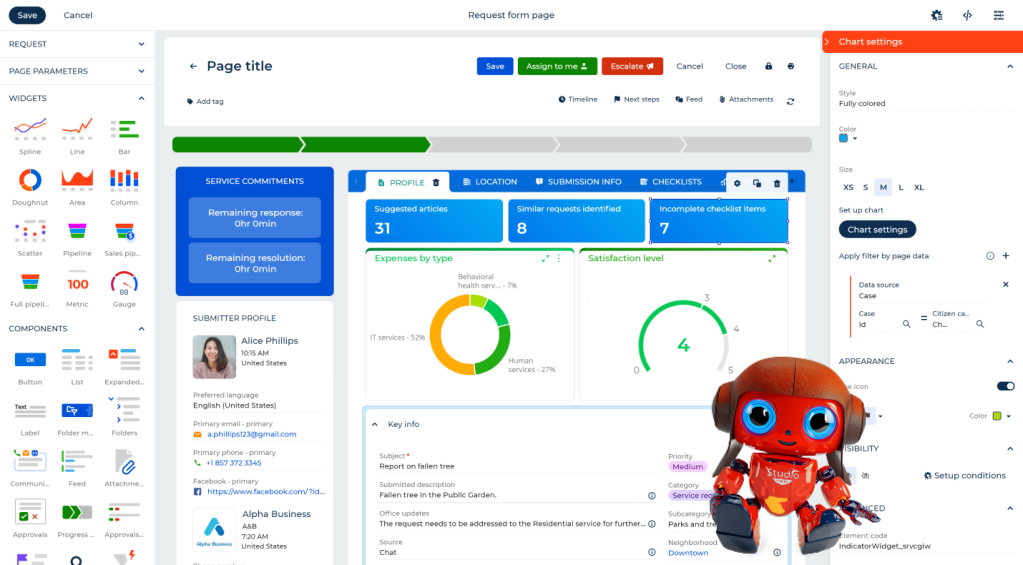Viewport: 1023px width, 565px height.
Task: Duplicate the selected widget with copy icon
Action: pyautogui.click(x=757, y=183)
